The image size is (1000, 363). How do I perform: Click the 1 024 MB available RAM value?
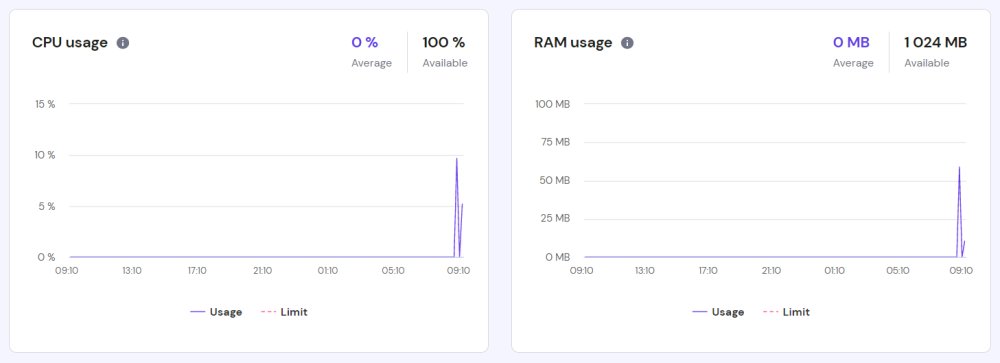(936, 43)
